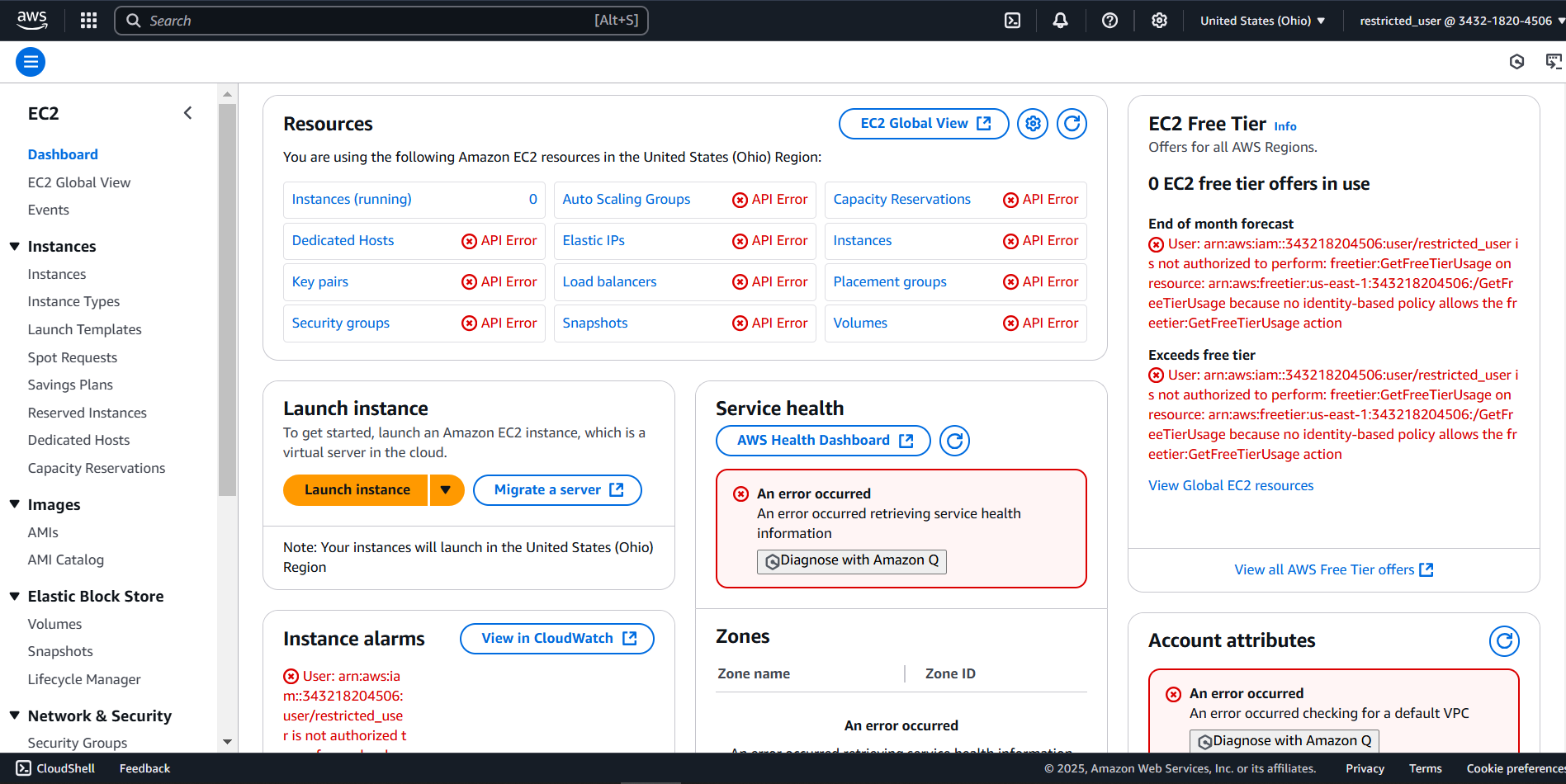The image size is (1566, 784).
Task: Open the restricted_user account menu
Action: pyautogui.click(x=1461, y=21)
